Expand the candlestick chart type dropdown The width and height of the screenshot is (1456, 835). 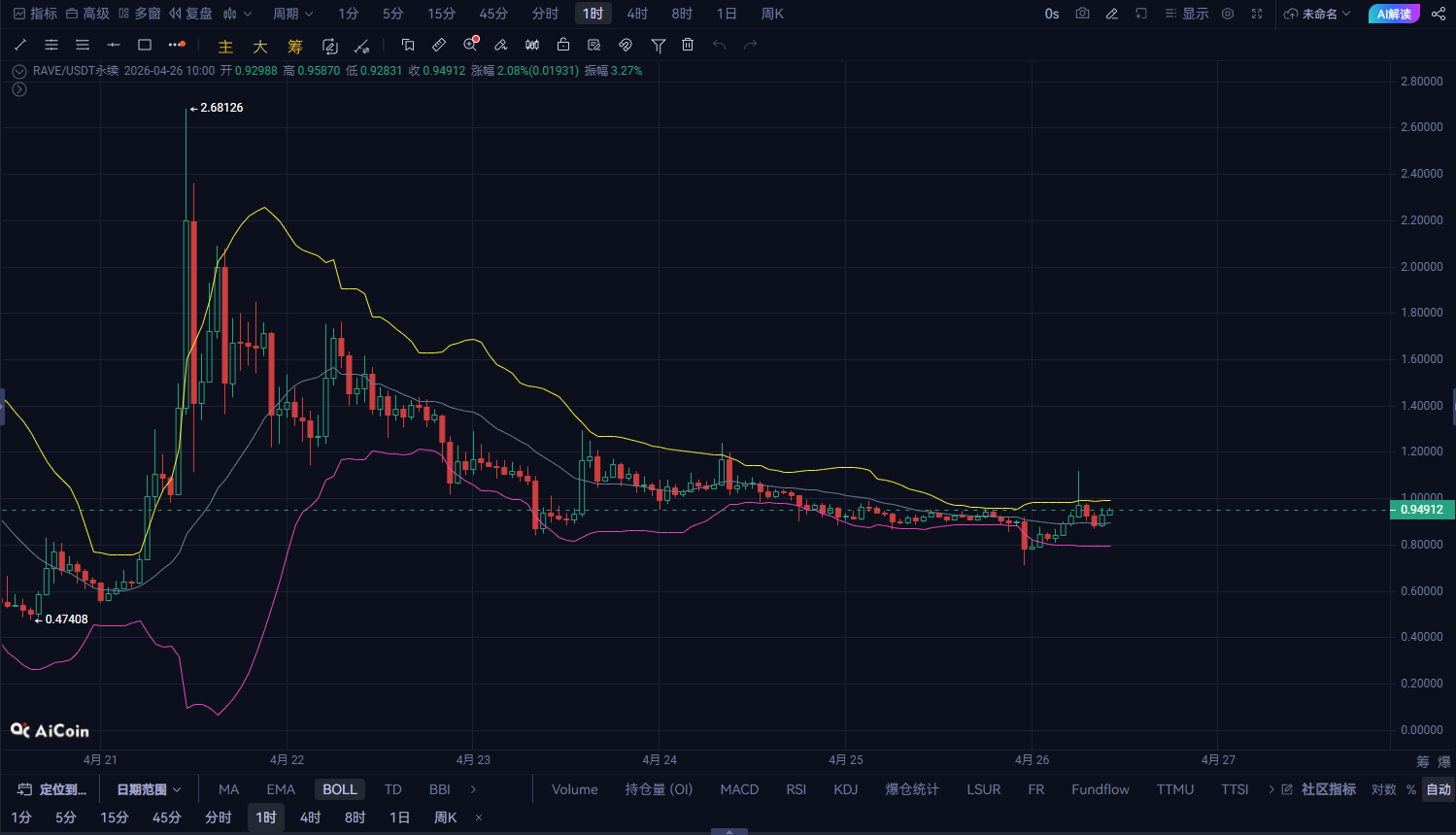click(237, 14)
